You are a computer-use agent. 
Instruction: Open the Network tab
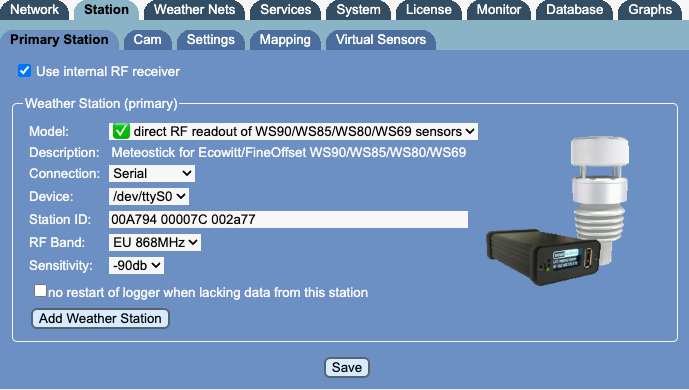34,10
